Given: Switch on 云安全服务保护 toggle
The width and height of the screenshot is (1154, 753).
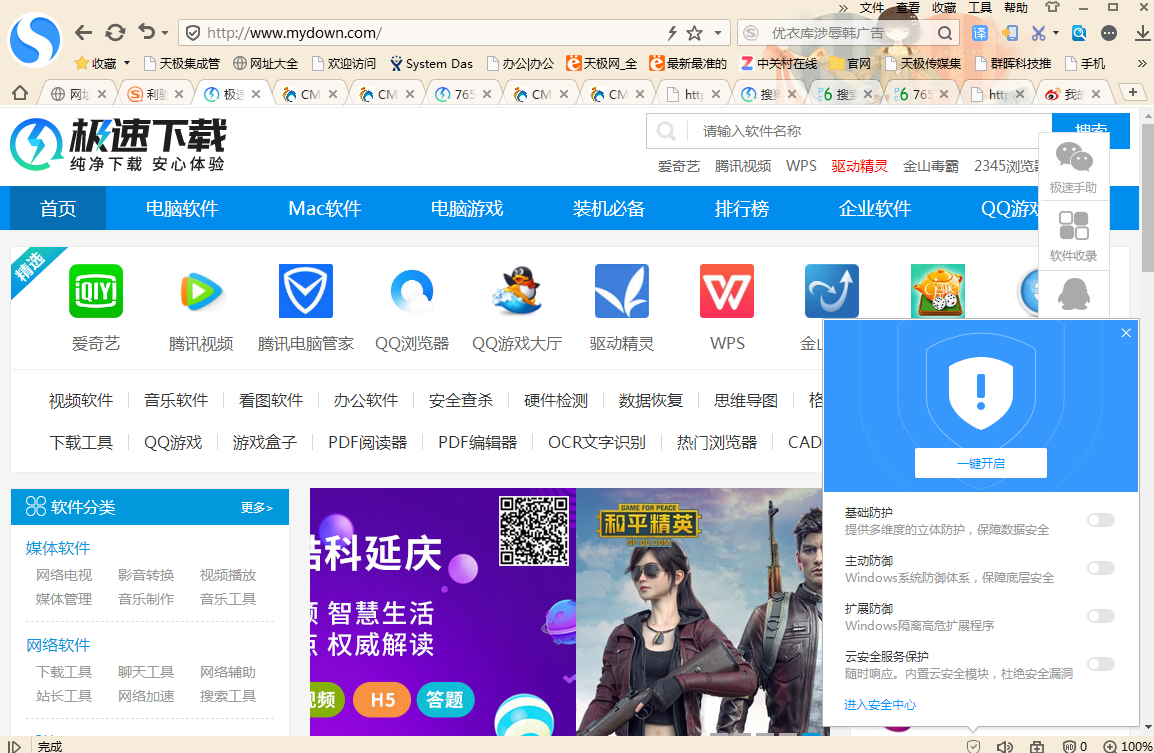Looking at the screenshot, I should click(x=1100, y=664).
